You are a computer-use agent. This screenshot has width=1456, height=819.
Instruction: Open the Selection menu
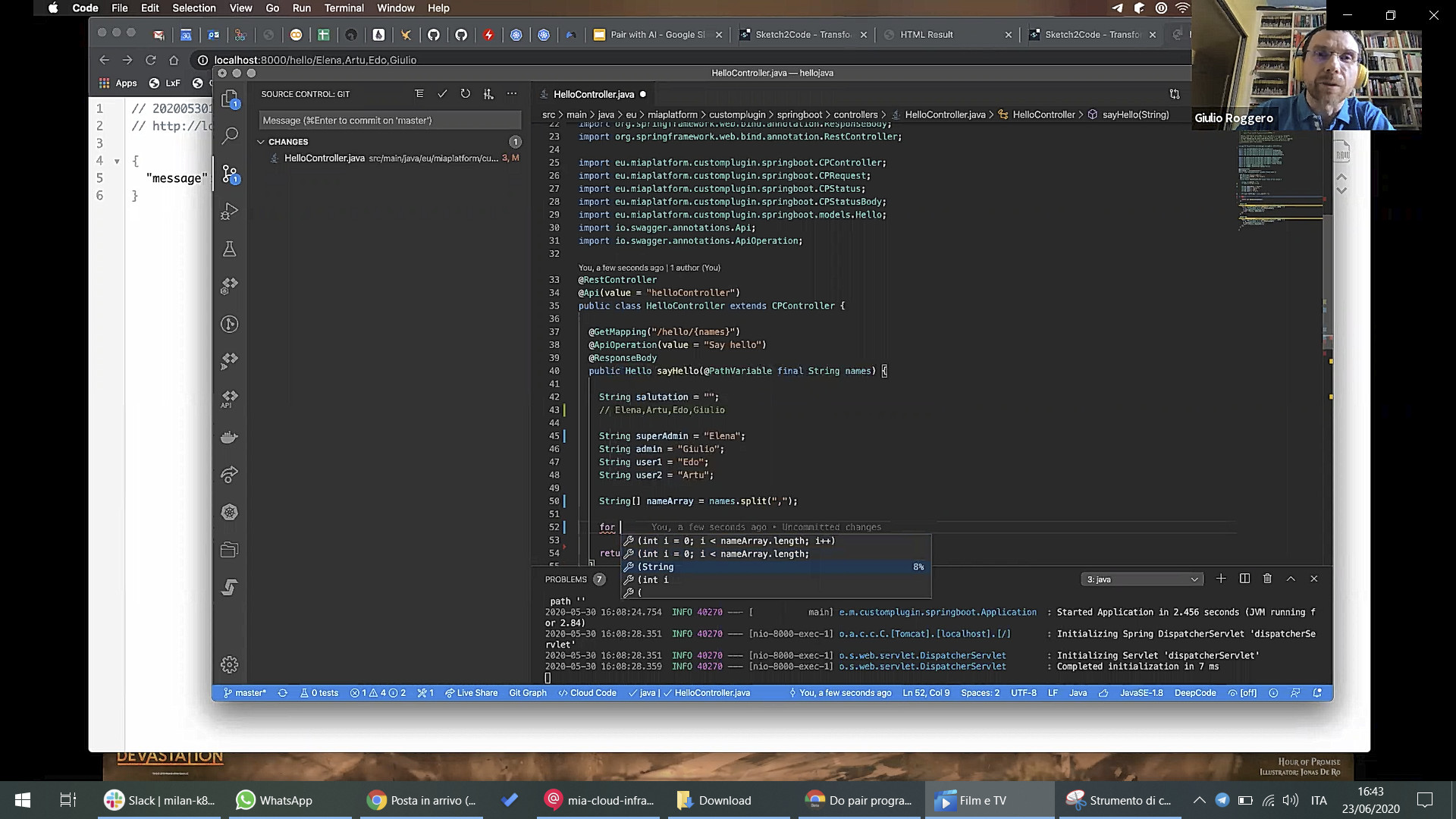pyautogui.click(x=194, y=8)
